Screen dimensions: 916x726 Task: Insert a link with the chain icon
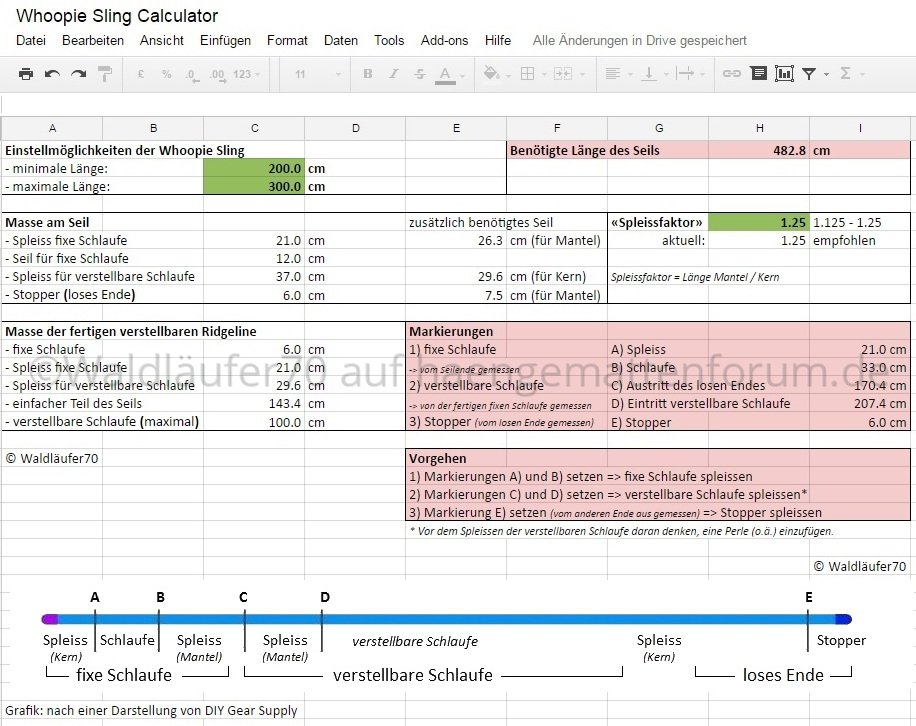click(x=732, y=74)
